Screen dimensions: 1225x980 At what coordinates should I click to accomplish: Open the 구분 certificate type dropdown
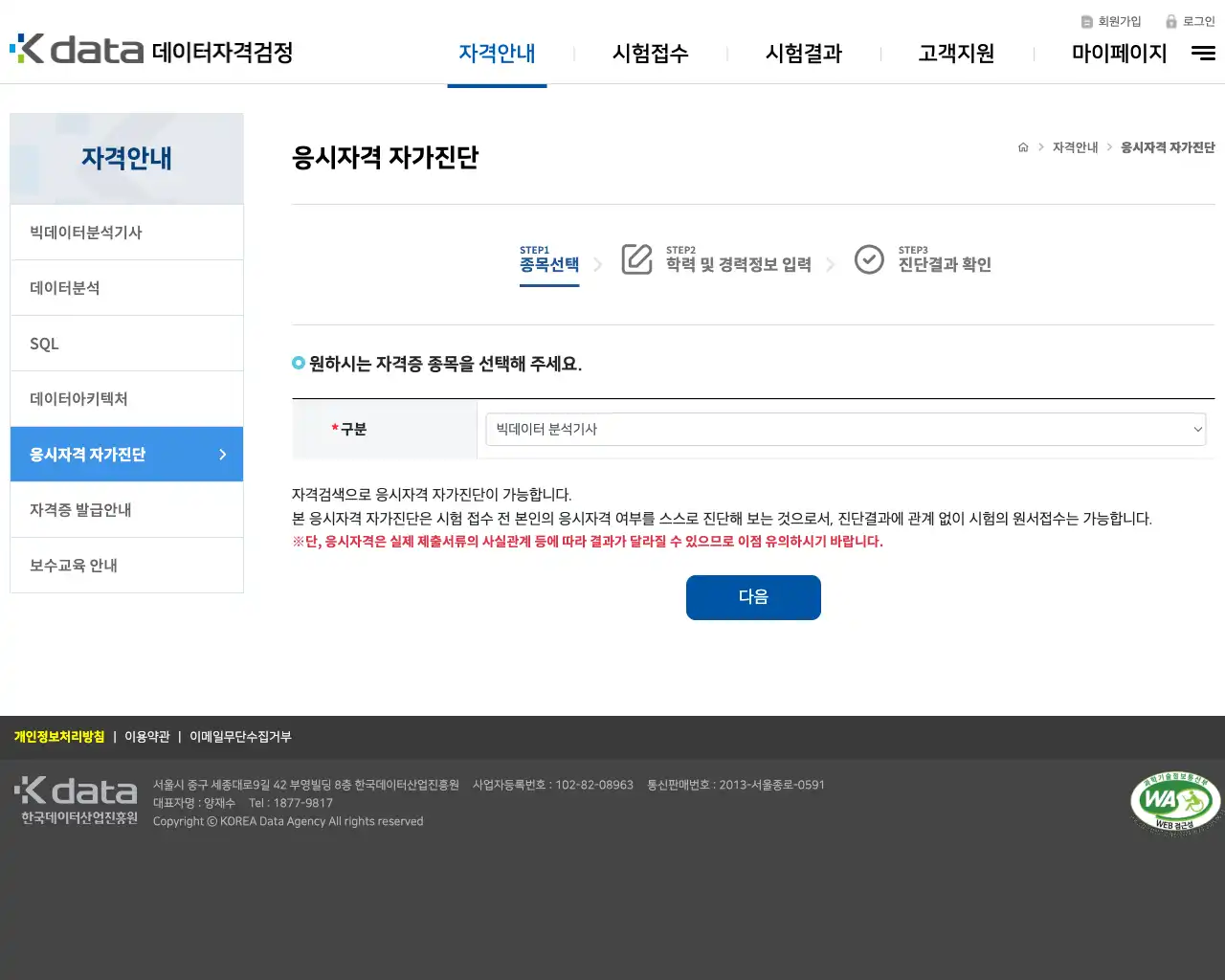[845, 429]
